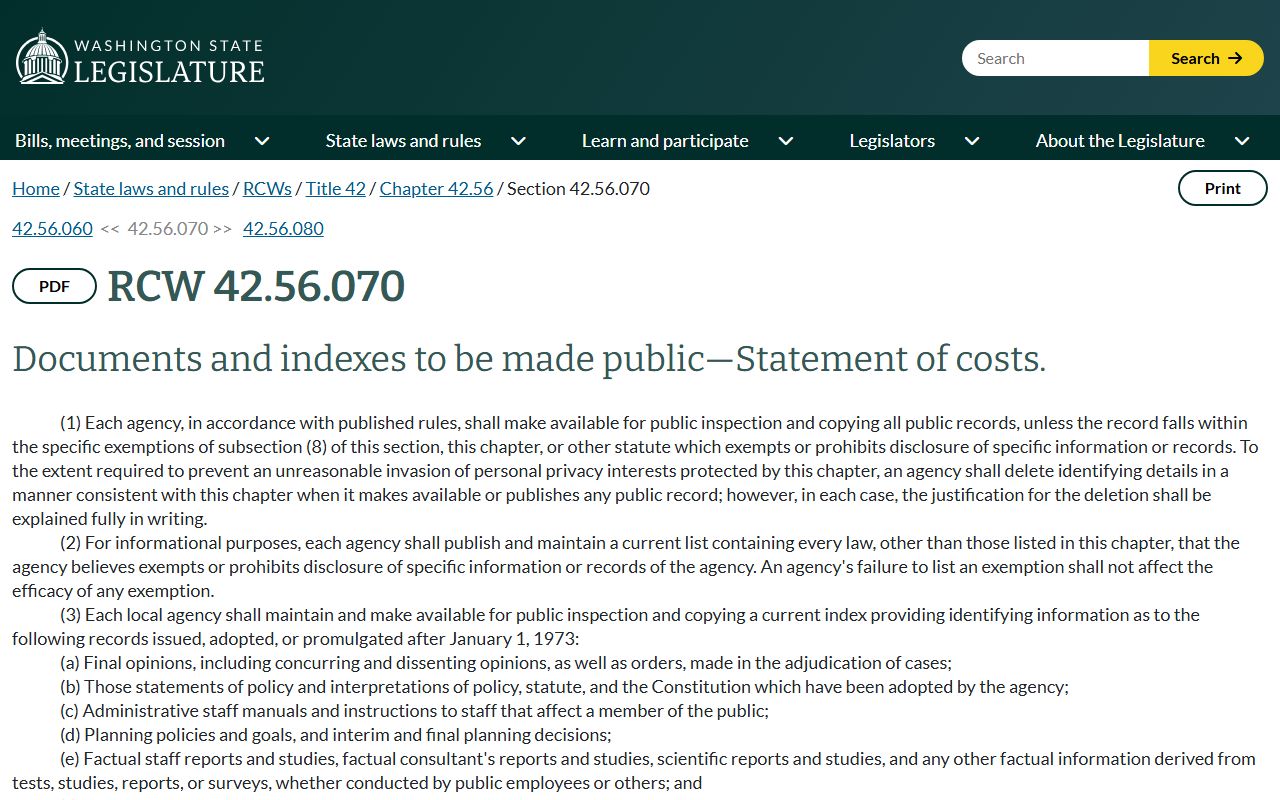Expand chevron next to Legislators

pos(972,141)
